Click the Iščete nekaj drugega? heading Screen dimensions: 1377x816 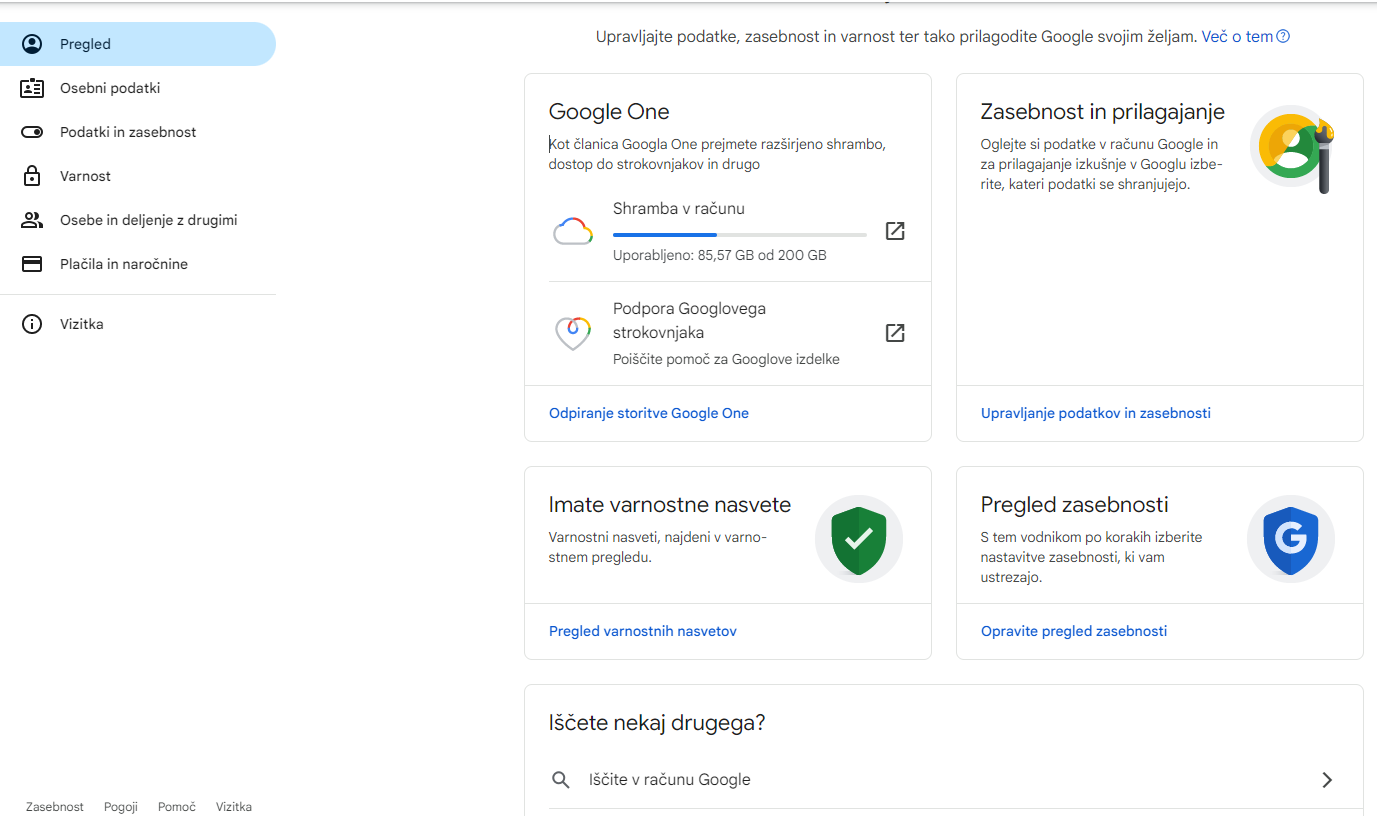tap(657, 723)
